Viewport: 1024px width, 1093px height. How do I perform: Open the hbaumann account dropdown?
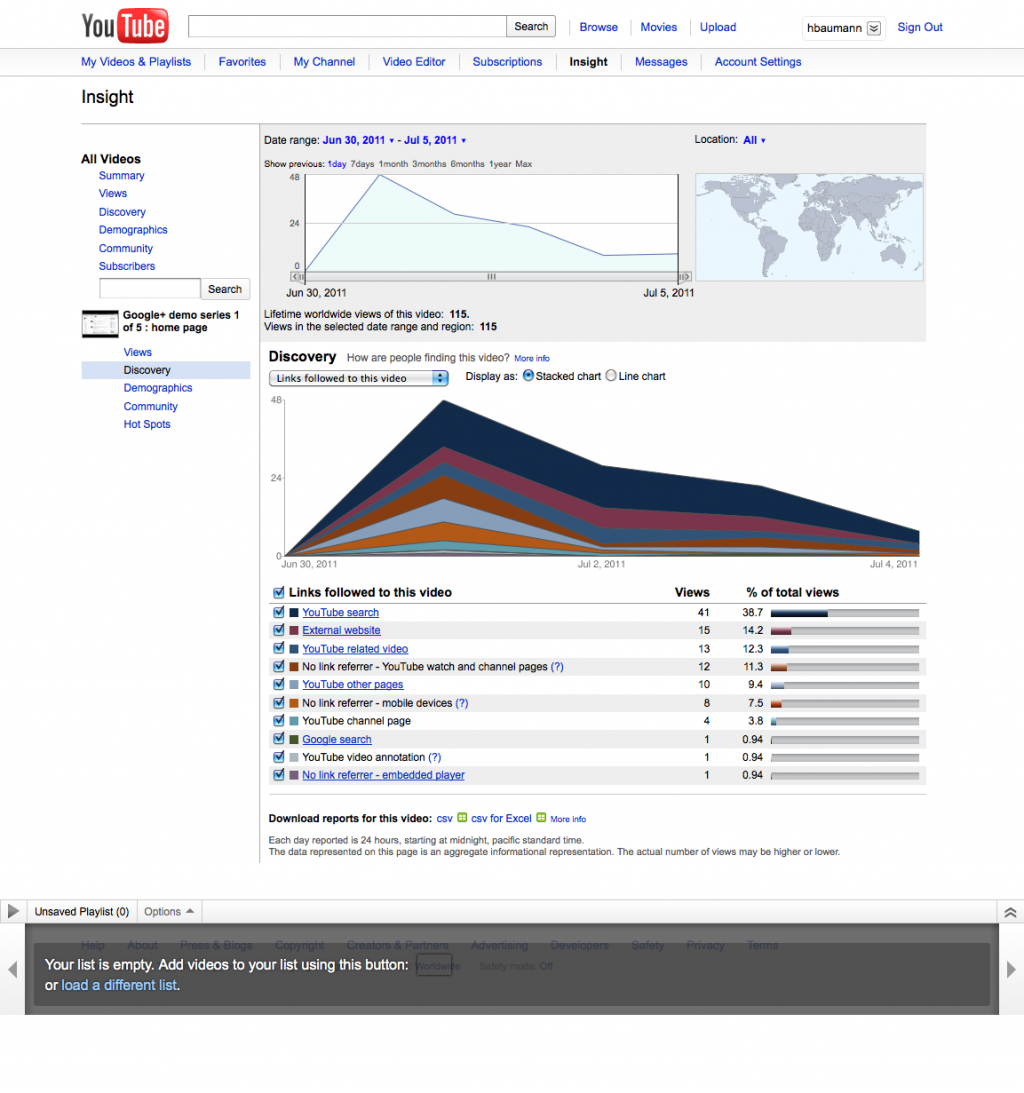[x=873, y=28]
